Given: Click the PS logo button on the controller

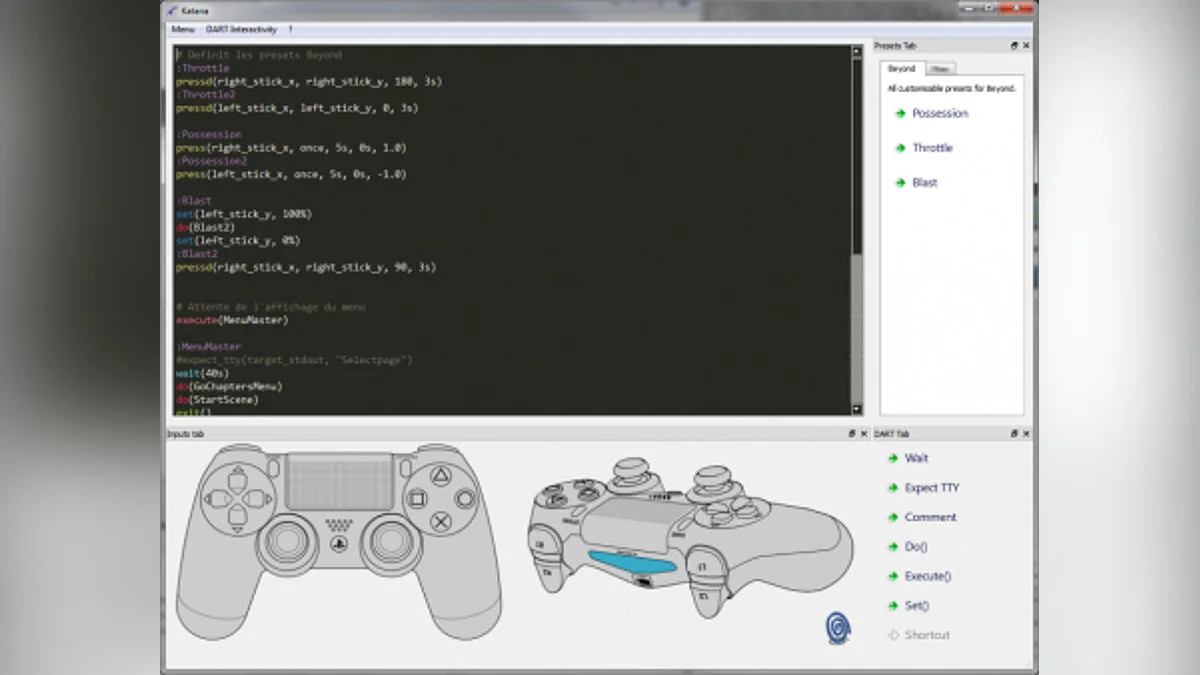Looking at the screenshot, I should pyautogui.click(x=339, y=543).
